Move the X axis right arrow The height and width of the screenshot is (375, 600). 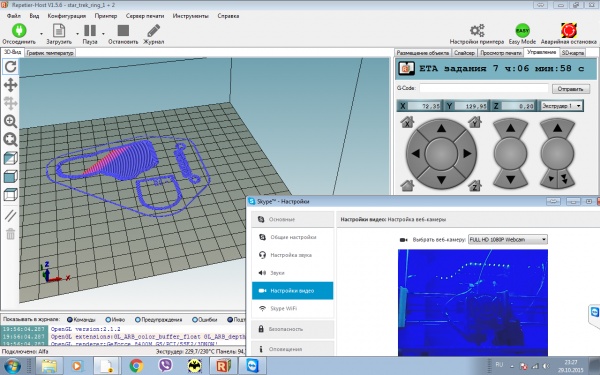pyautogui.click(x=467, y=153)
